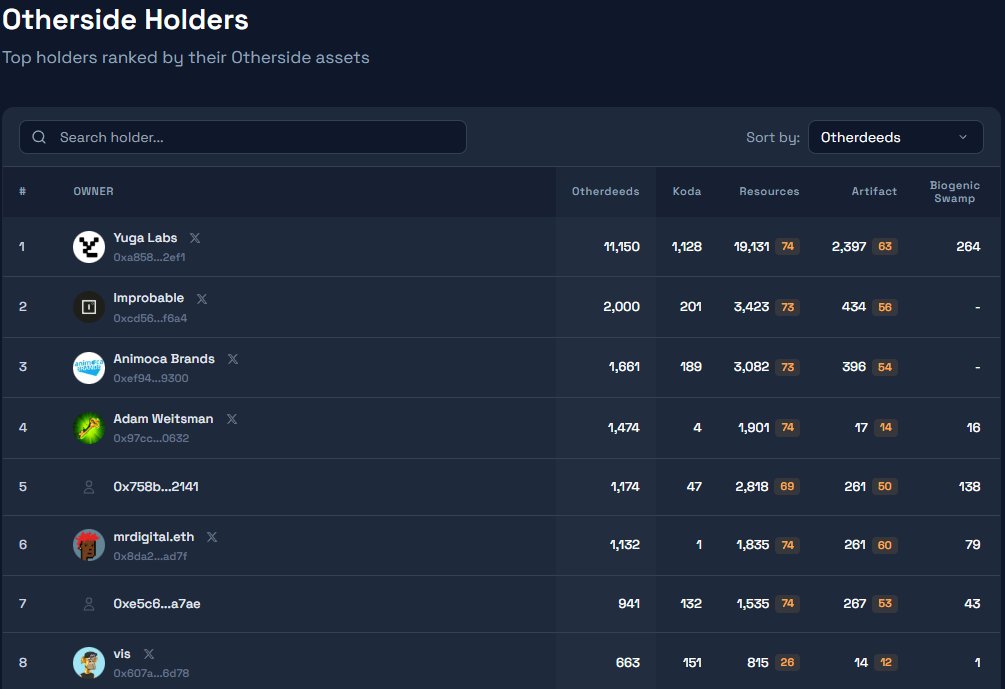
Task: Open vis X profile icon
Action: coord(149,654)
